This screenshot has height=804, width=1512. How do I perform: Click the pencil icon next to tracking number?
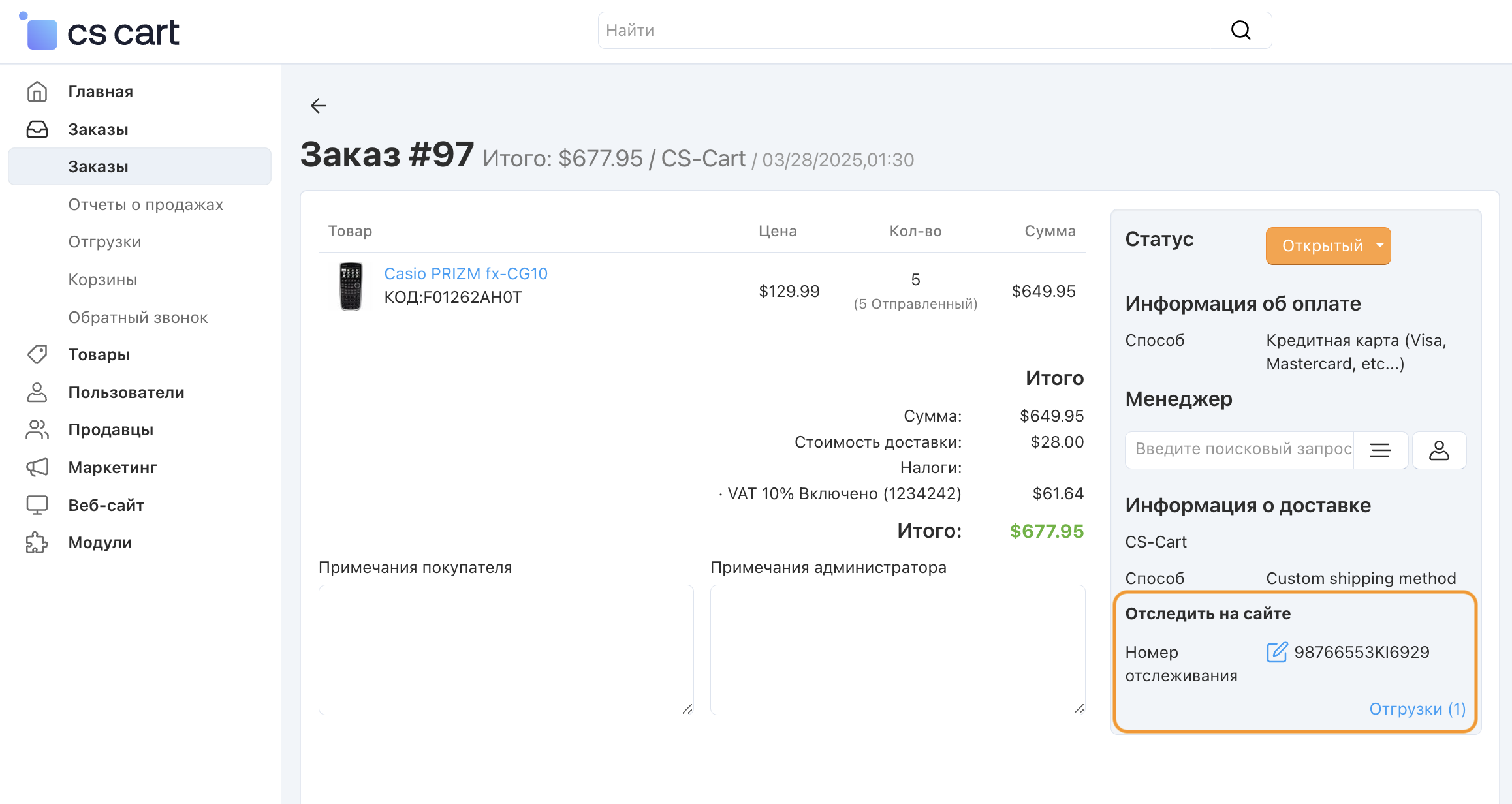point(1277,652)
